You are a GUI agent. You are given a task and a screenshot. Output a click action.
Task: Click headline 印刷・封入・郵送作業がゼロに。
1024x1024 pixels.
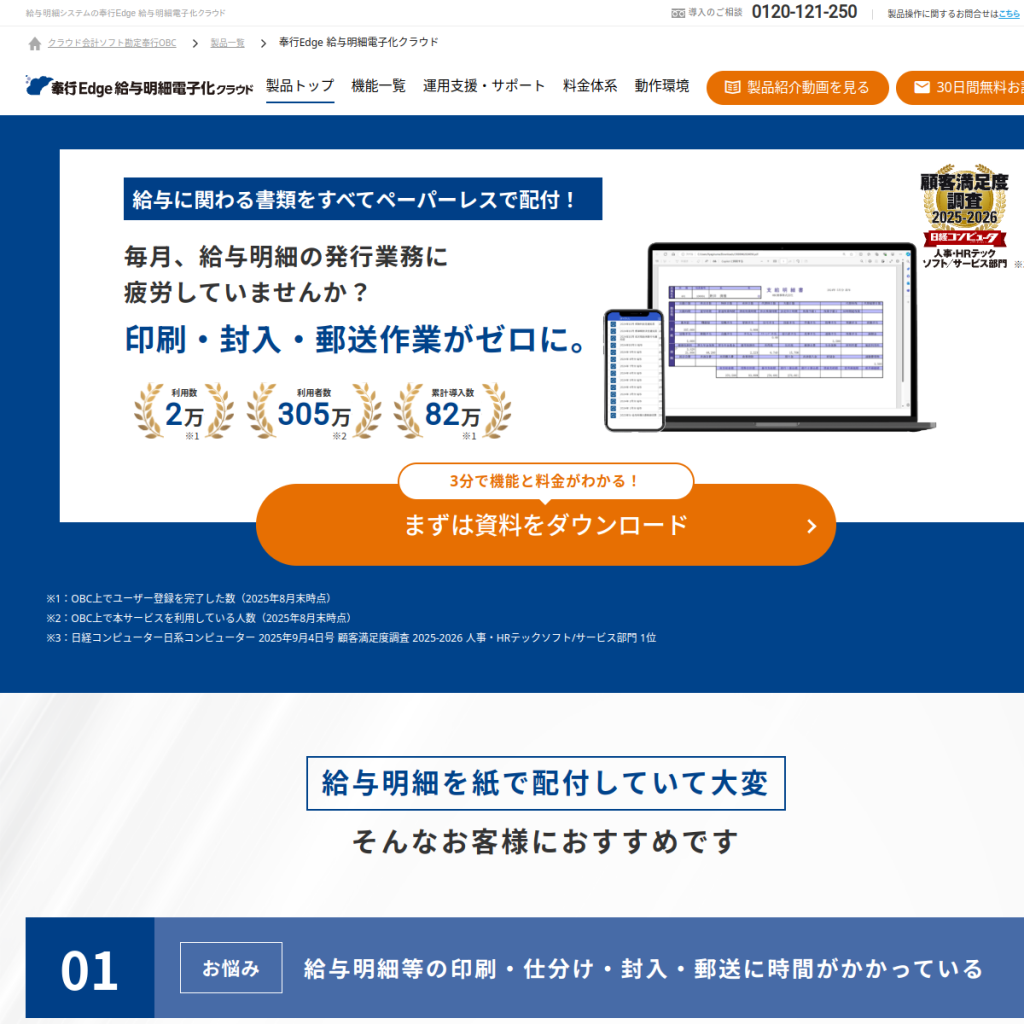tap(355, 340)
